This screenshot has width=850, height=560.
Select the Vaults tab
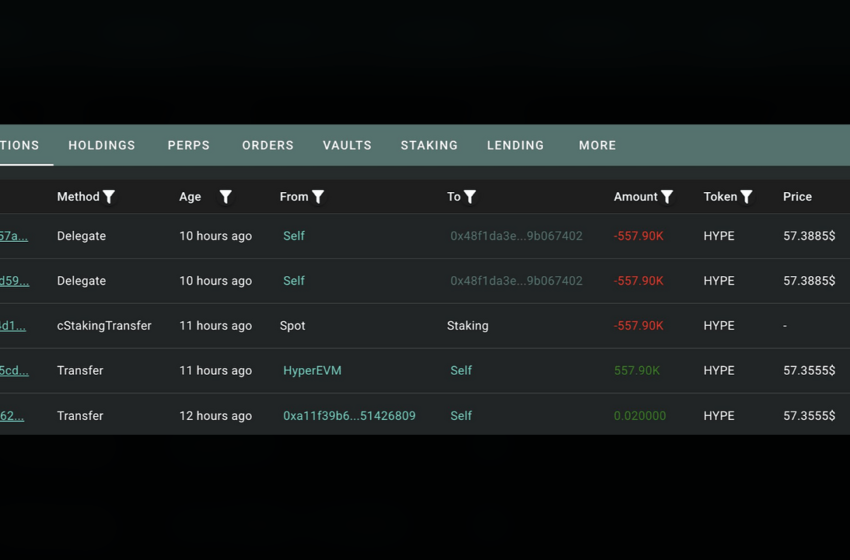[x=347, y=145]
